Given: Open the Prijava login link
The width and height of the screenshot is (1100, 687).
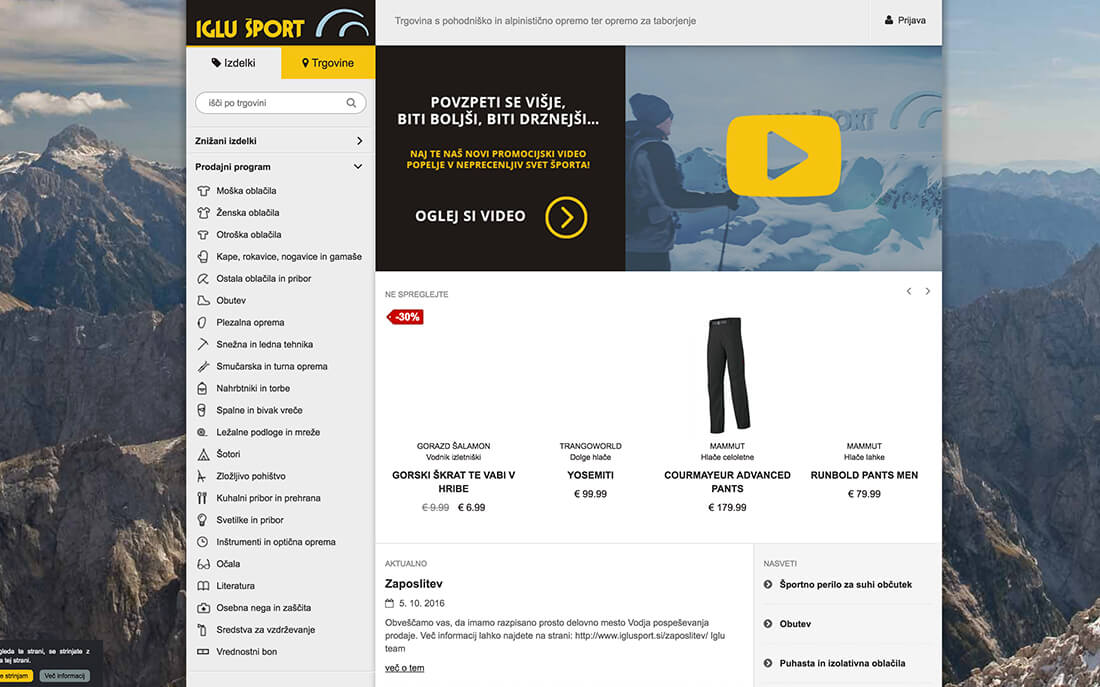Looking at the screenshot, I should tap(905, 21).
